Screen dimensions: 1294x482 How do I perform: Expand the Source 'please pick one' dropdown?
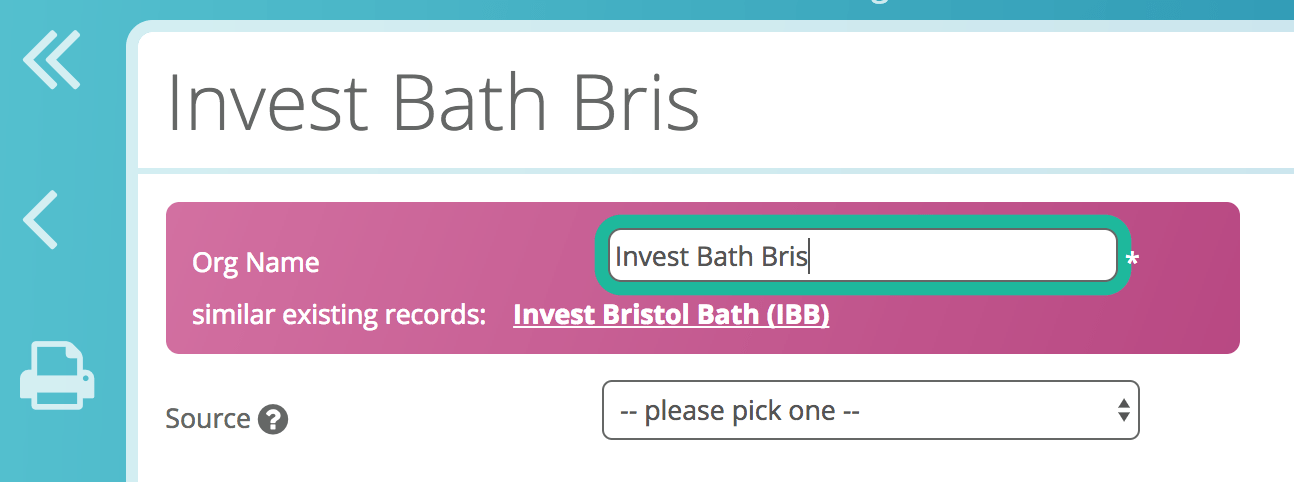(860, 410)
